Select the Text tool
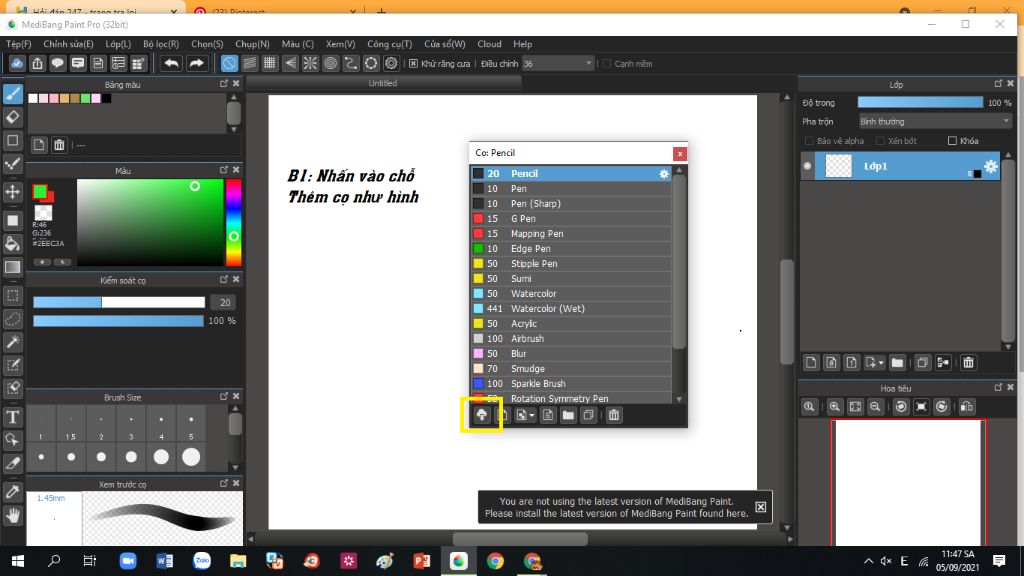The height and width of the screenshot is (576, 1024). 13,416
